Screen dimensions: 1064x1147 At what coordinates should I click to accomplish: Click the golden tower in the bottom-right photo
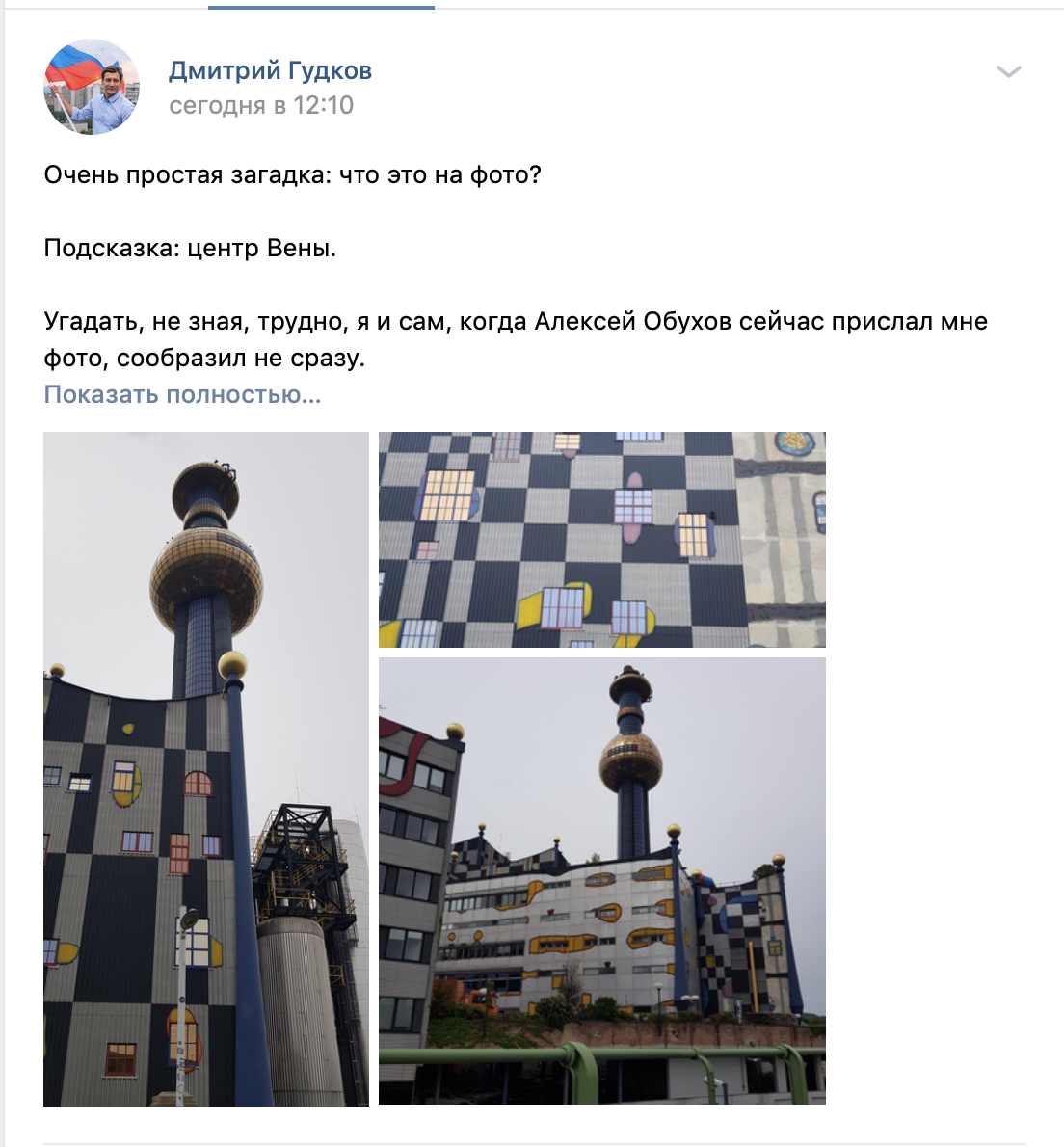(630, 760)
